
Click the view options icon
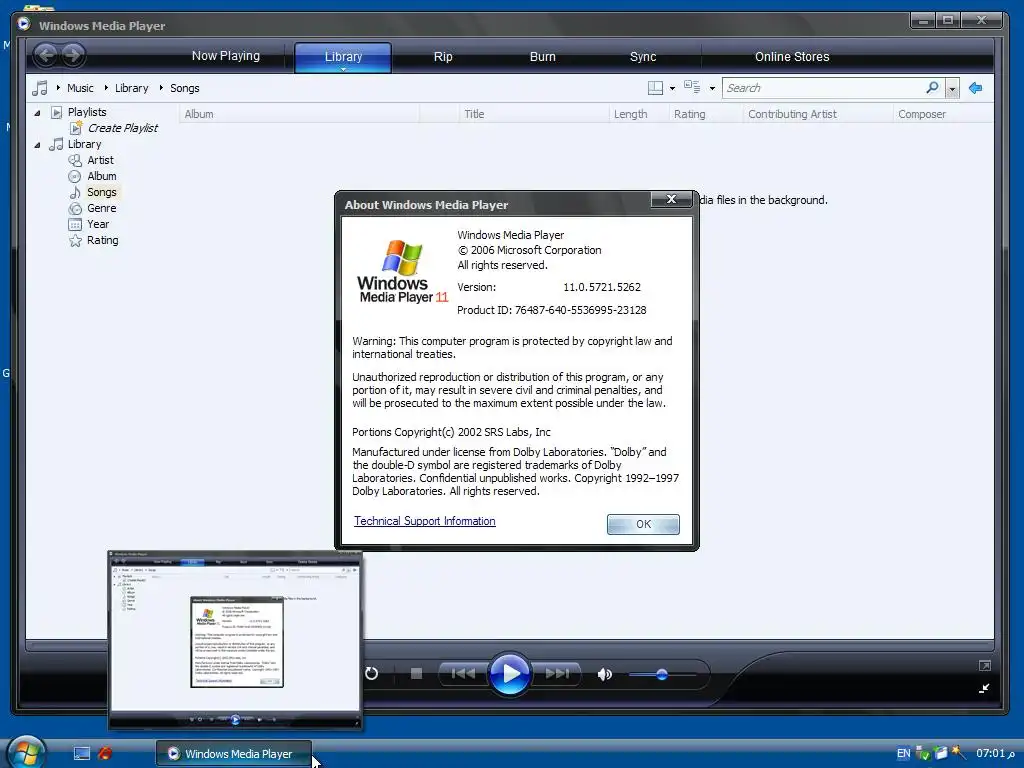692,87
